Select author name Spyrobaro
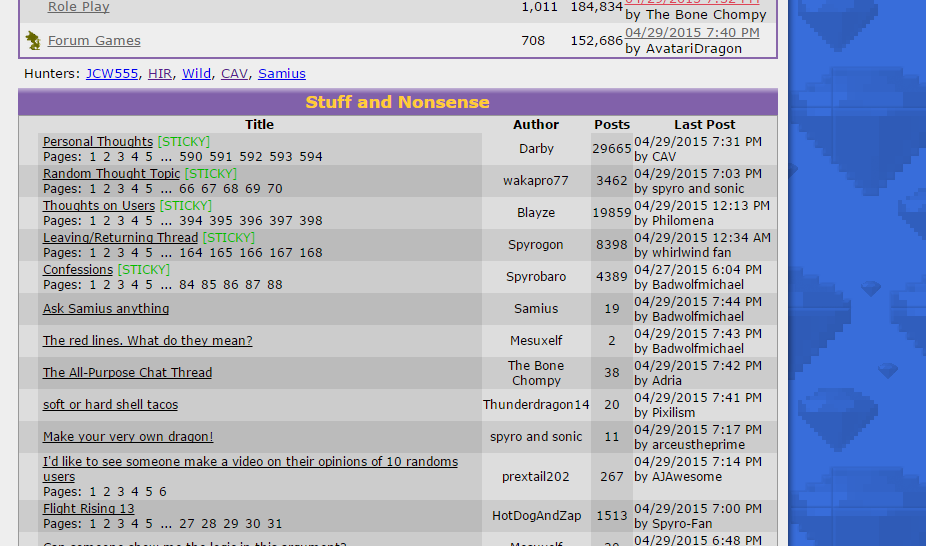The width and height of the screenshot is (926, 546). 536,276
